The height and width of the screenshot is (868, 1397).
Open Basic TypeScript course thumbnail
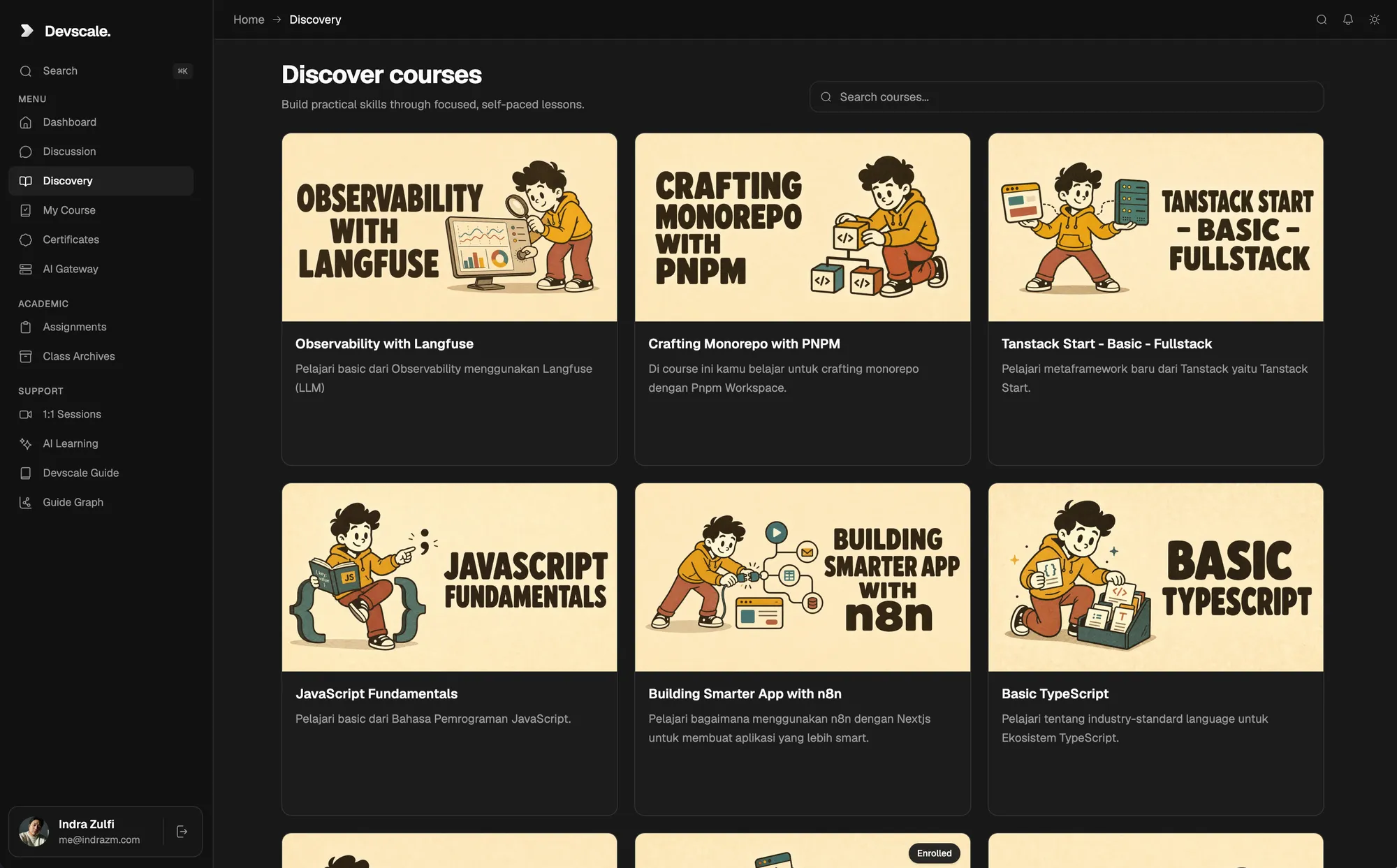coord(1155,578)
